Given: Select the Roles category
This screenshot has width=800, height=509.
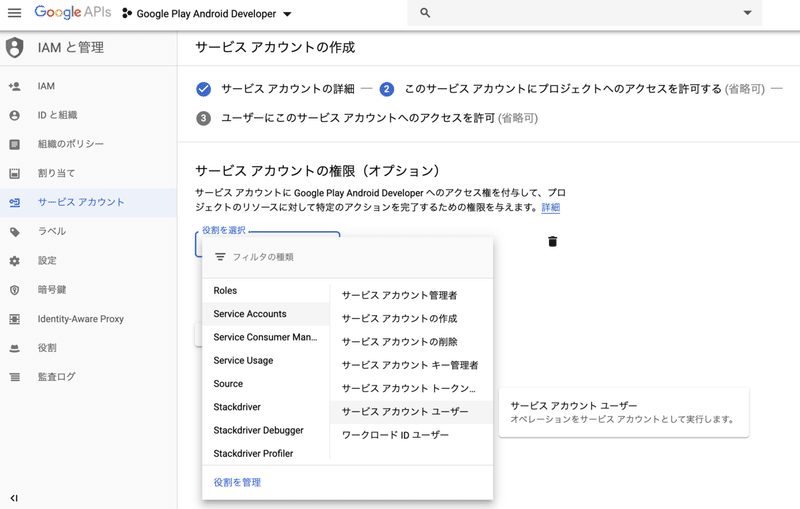Looking at the screenshot, I should (x=266, y=291).
